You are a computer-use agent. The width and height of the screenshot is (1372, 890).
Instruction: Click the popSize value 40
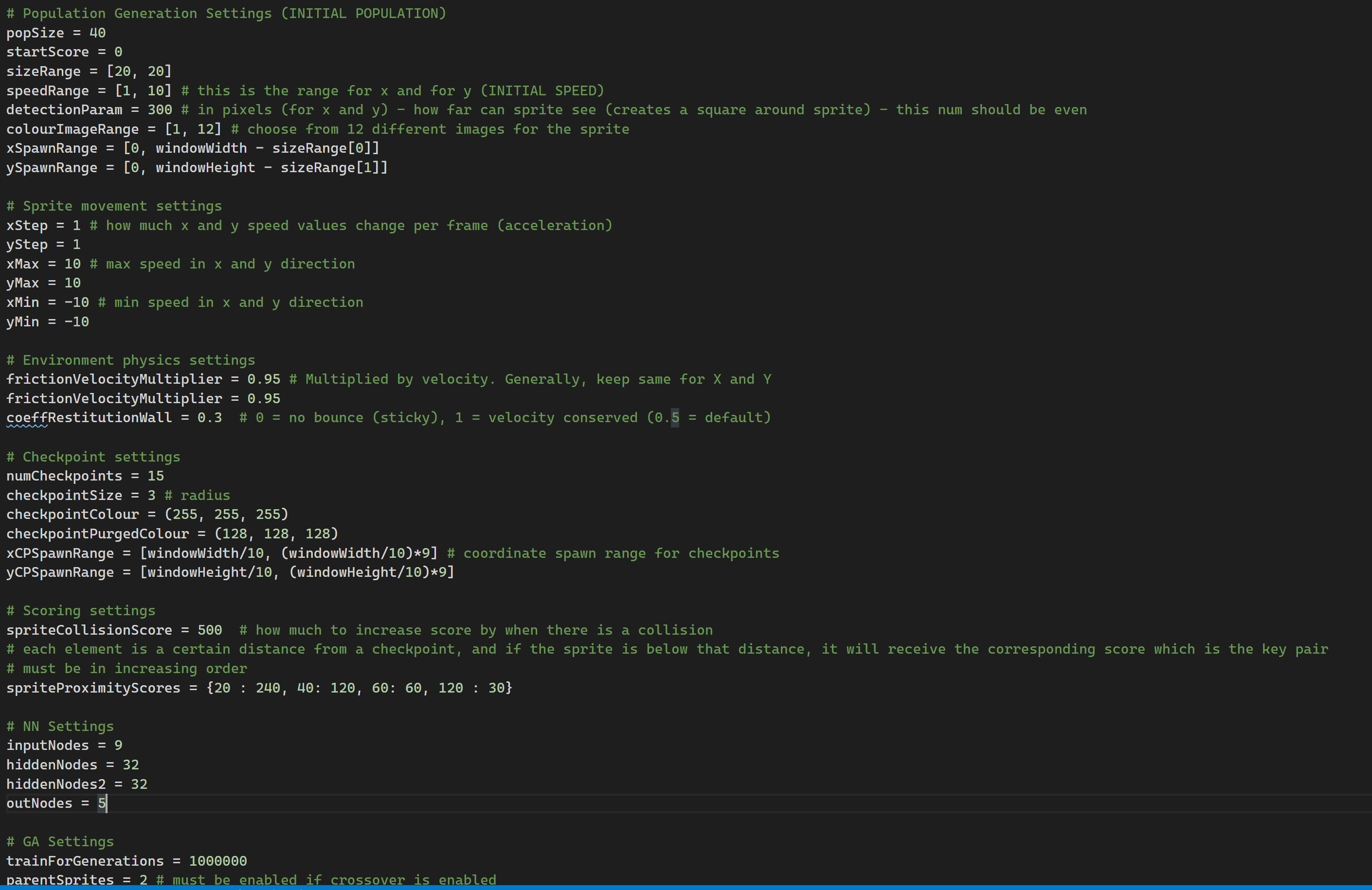[x=97, y=33]
